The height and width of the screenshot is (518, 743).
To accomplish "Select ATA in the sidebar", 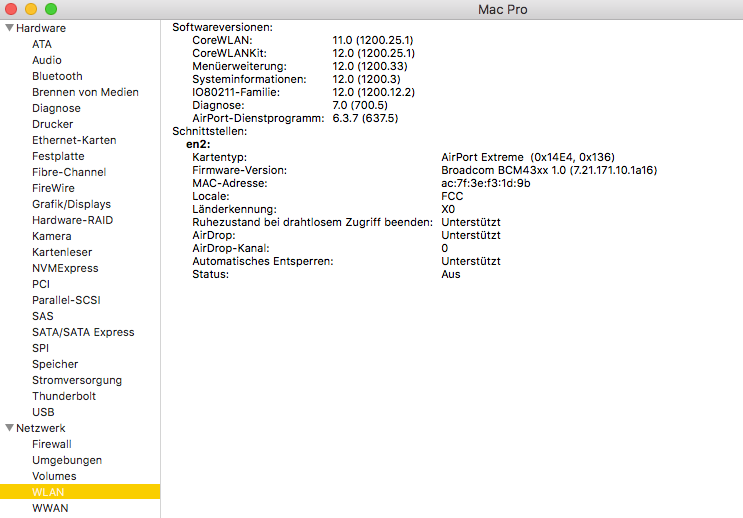I will 42,44.
